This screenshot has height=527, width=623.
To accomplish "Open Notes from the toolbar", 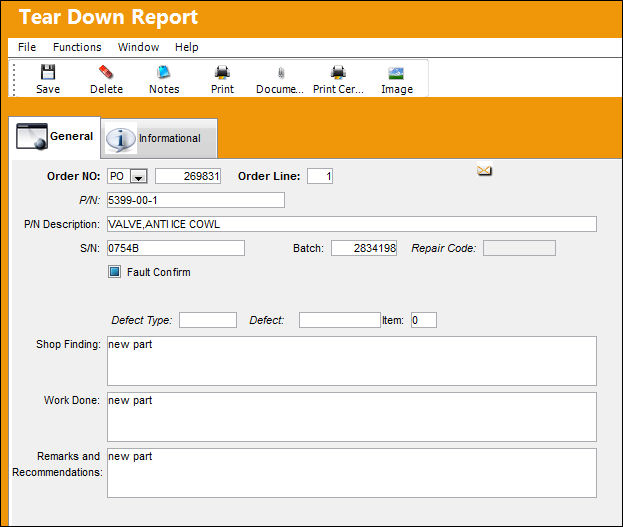I will [164, 72].
